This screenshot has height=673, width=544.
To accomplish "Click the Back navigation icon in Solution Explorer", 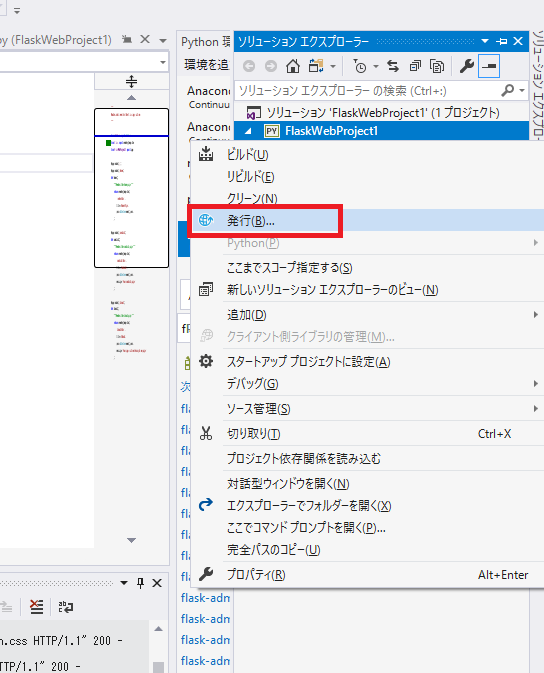I will tap(249, 66).
